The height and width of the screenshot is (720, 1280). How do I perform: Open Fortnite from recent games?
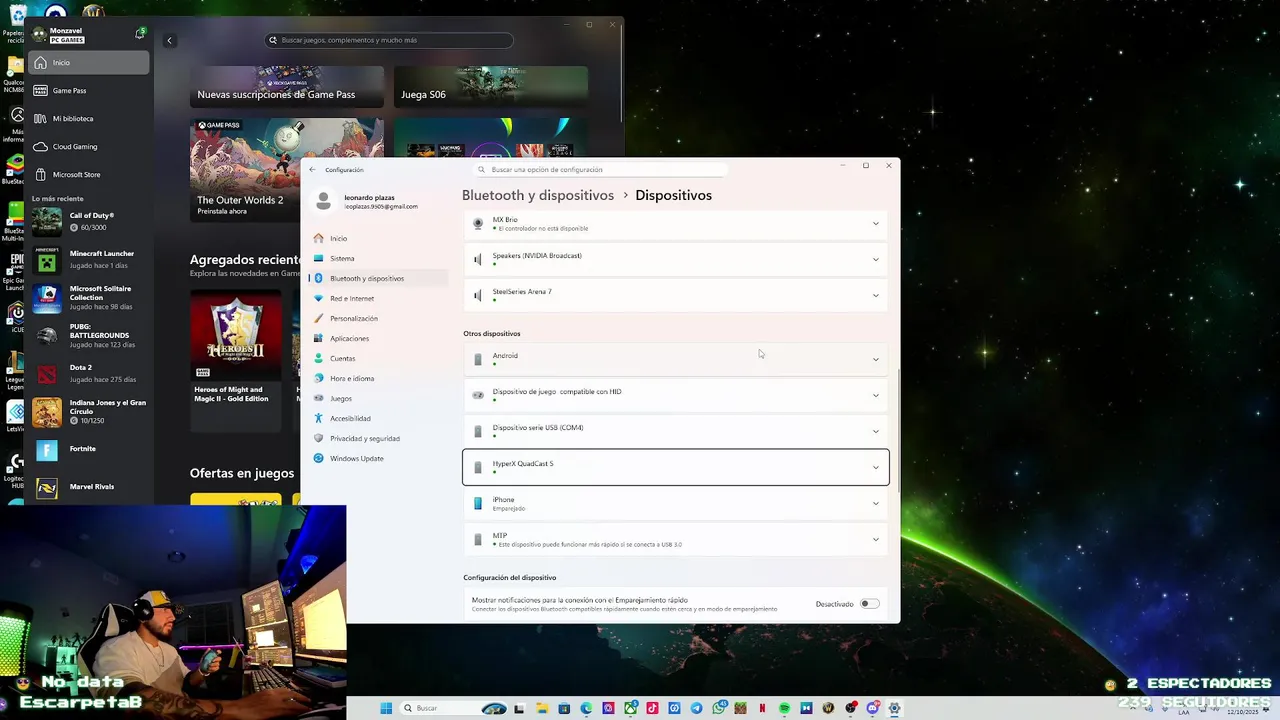click(x=89, y=450)
